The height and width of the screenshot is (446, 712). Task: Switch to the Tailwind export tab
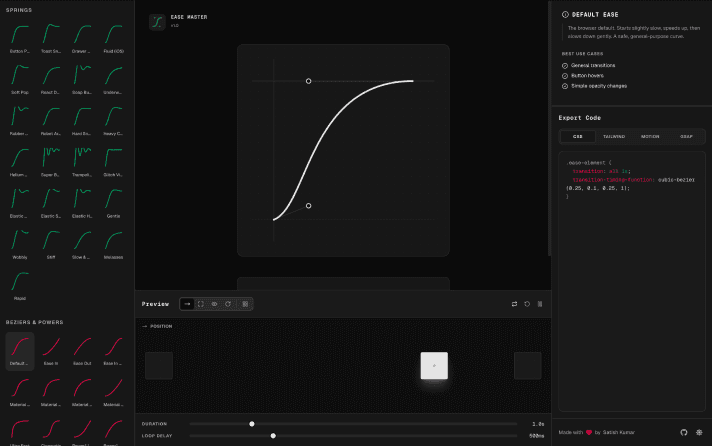[x=614, y=136]
